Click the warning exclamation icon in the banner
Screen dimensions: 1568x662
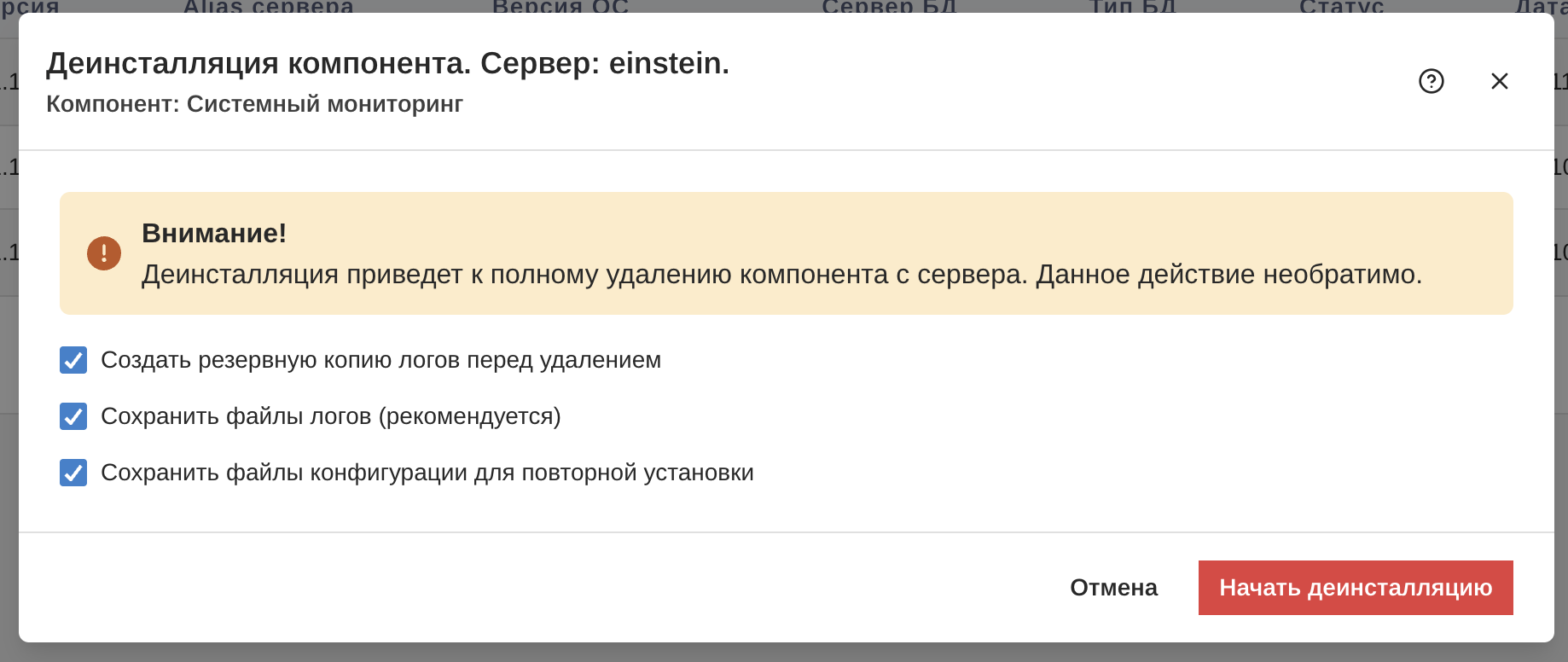(103, 253)
